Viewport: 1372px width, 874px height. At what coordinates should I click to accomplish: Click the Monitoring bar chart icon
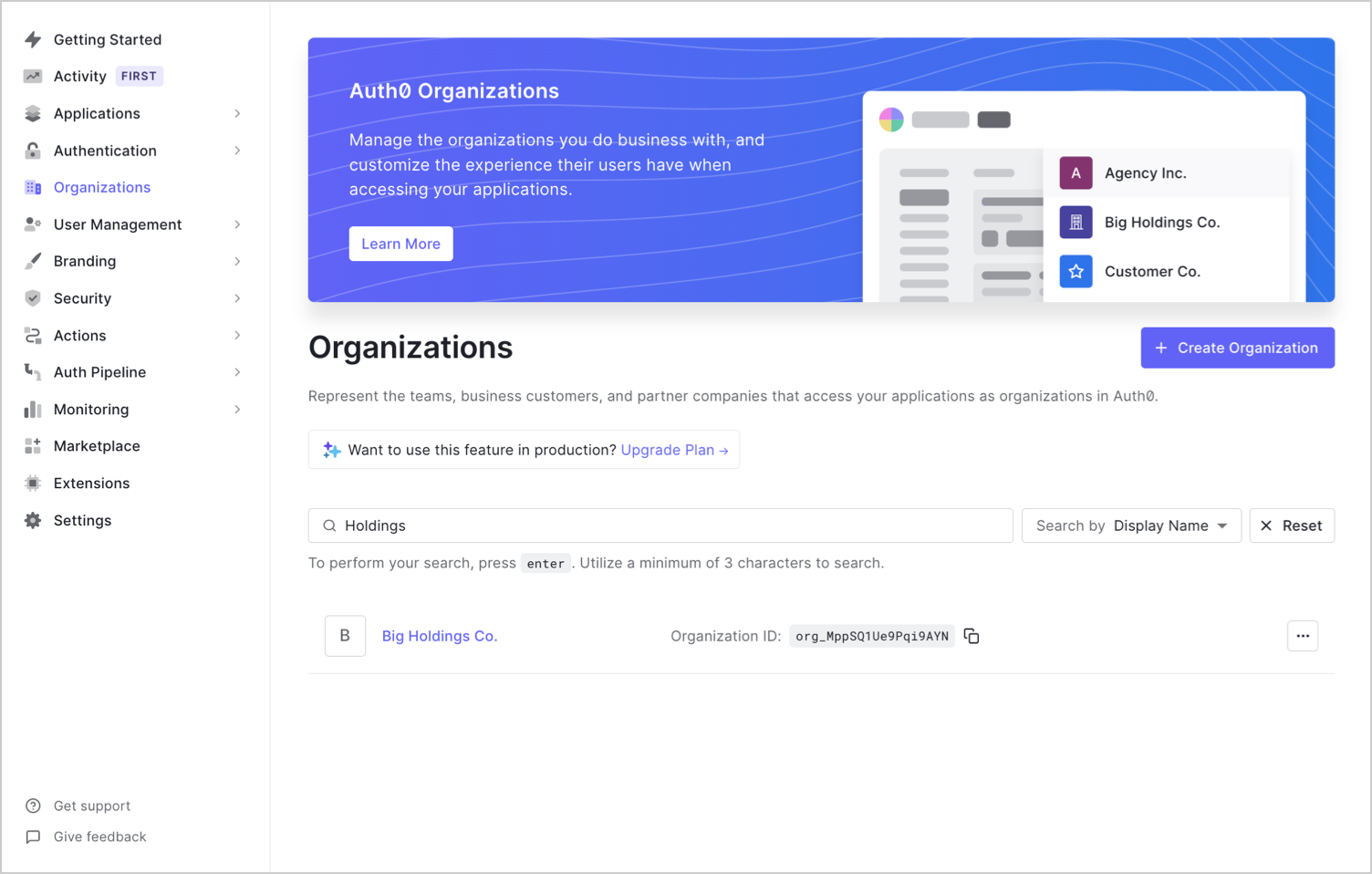[33, 410]
